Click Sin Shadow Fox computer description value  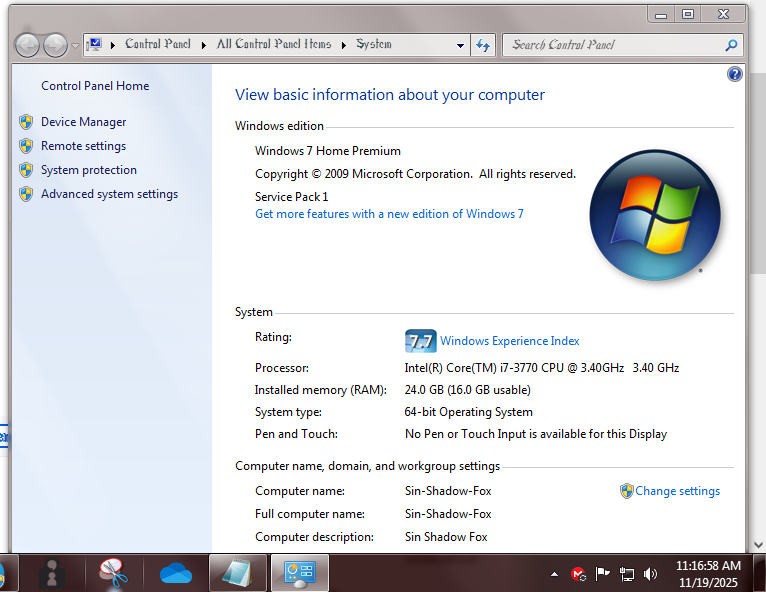tap(446, 537)
